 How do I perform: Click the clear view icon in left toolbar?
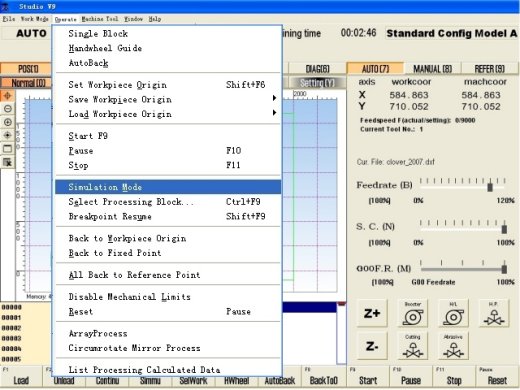[7, 162]
